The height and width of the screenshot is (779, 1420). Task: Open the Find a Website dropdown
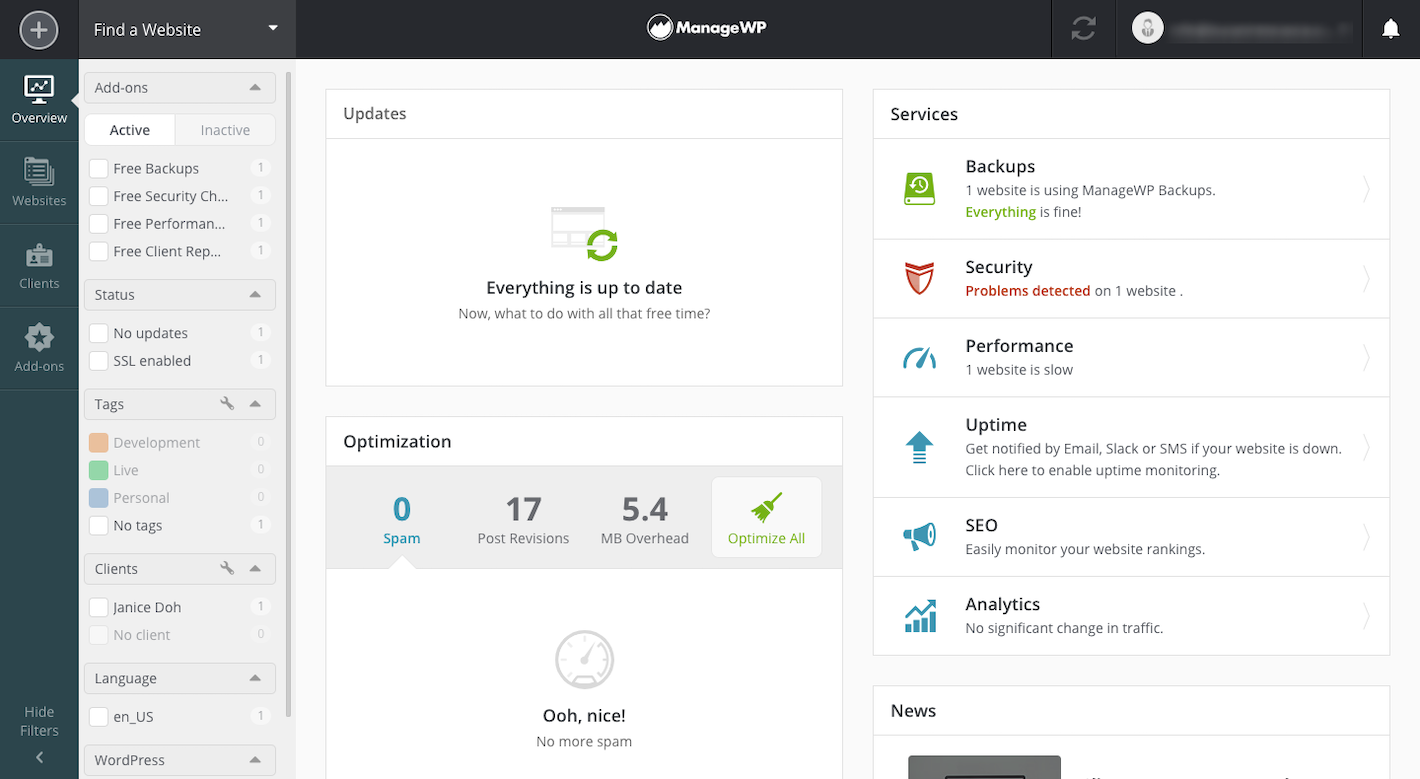point(187,30)
